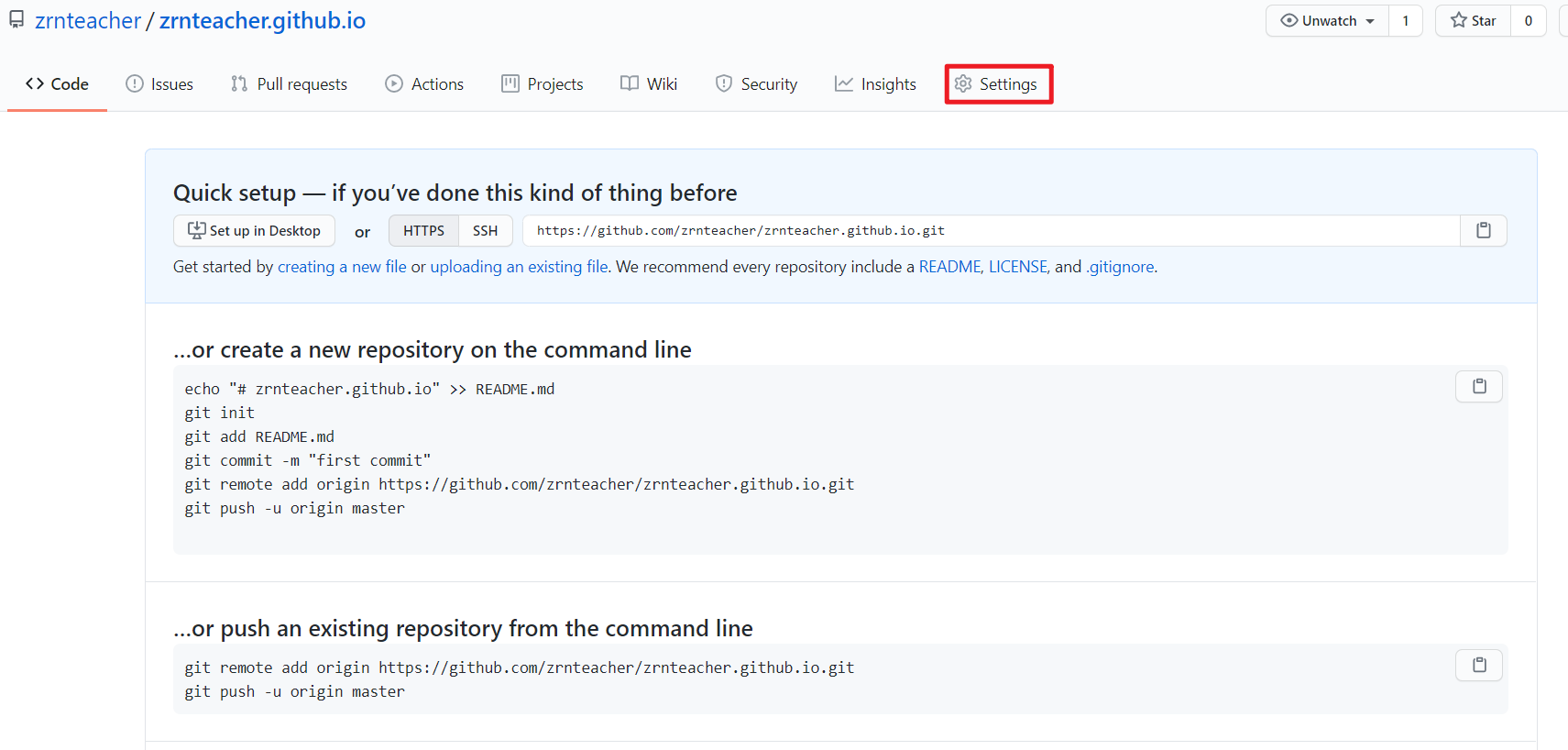Go to the Issues tab

coord(159,84)
